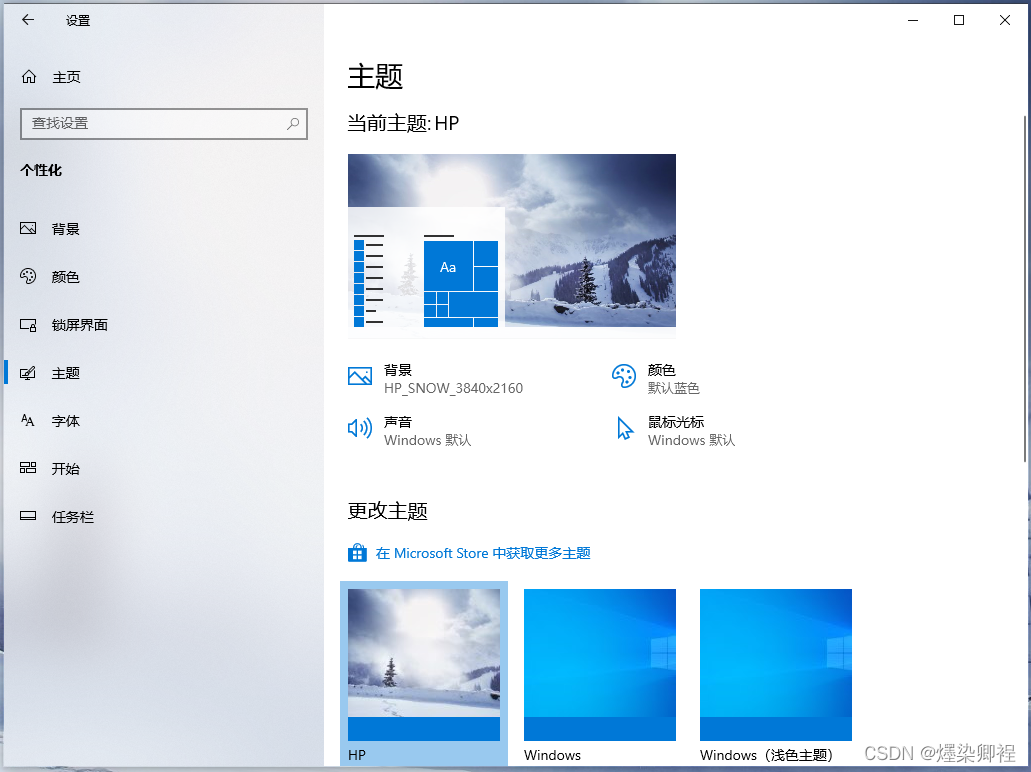Select the 锁屏界面 icon in sidebar
1031x772 pixels.
[x=28, y=325]
